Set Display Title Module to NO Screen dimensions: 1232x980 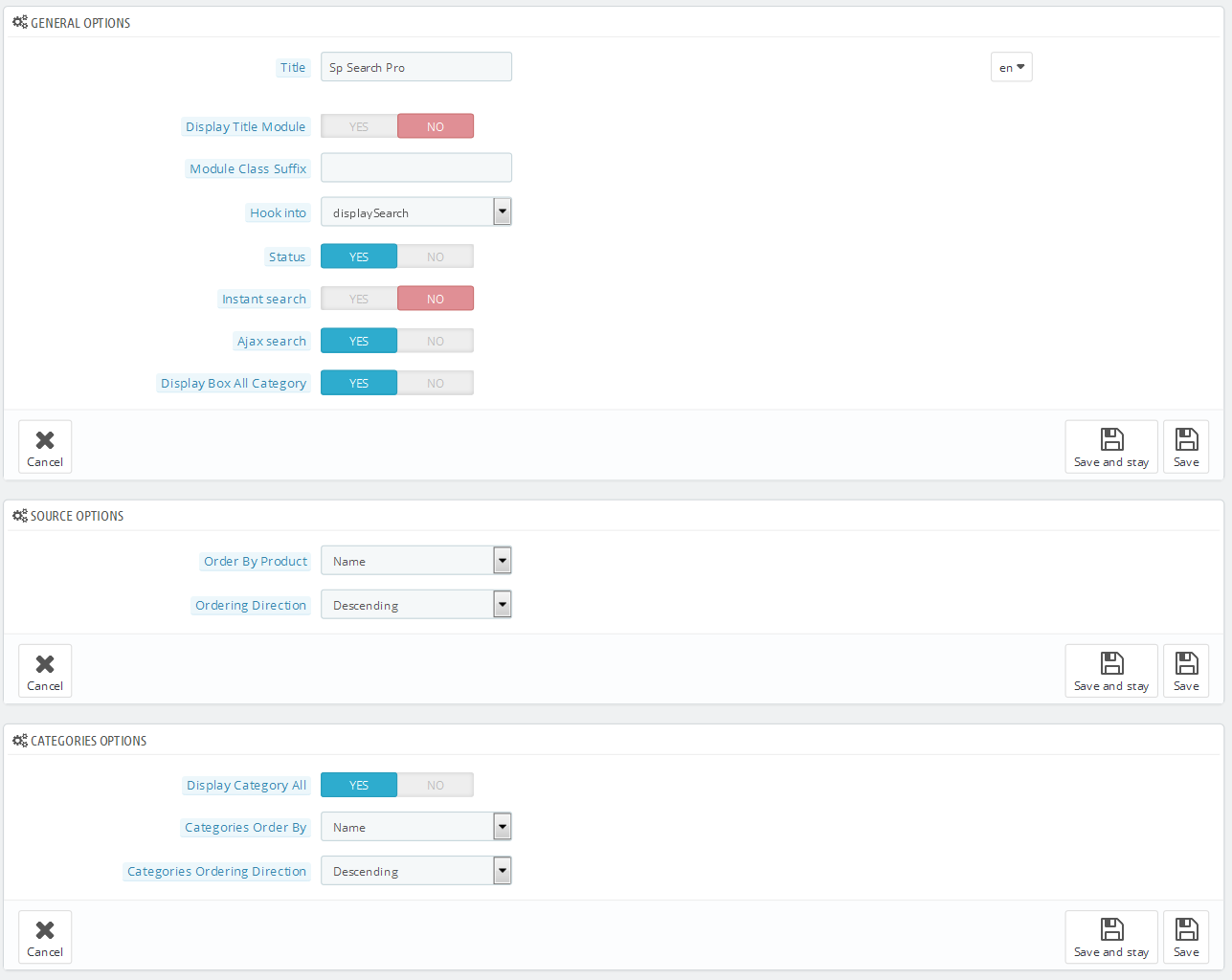[x=436, y=126]
